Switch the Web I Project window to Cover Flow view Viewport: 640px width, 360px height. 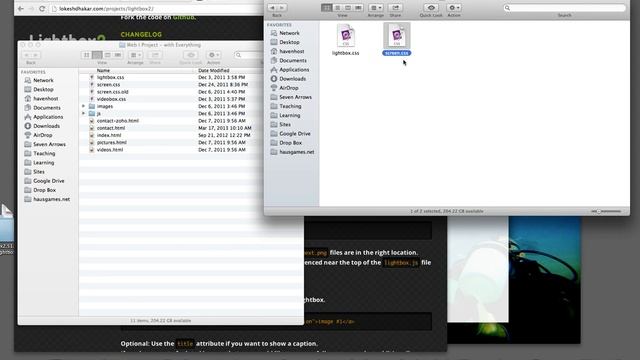tap(118, 55)
